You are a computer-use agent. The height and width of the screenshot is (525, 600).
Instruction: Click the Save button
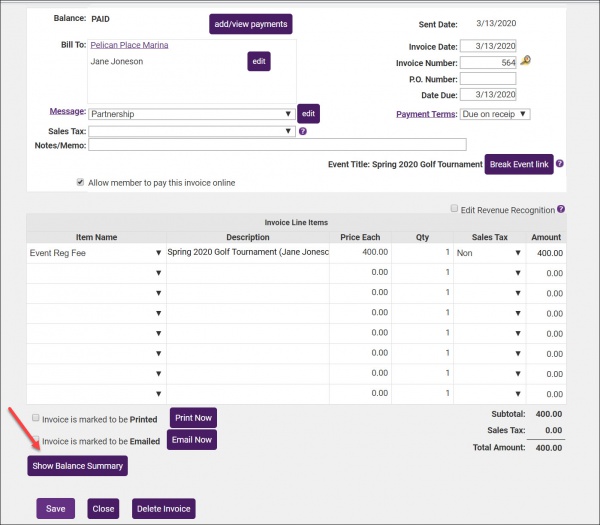point(56,508)
